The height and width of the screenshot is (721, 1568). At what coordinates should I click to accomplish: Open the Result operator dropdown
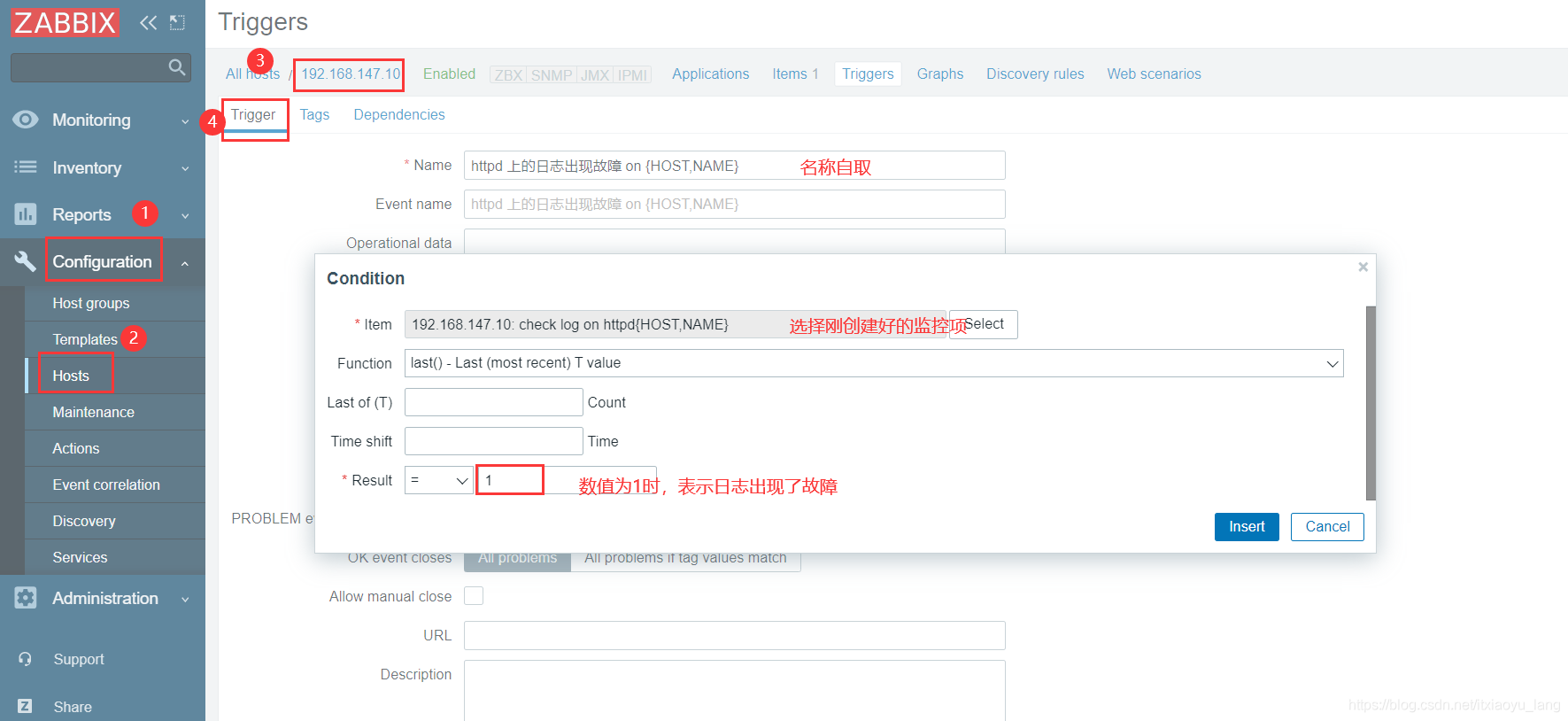coord(439,480)
